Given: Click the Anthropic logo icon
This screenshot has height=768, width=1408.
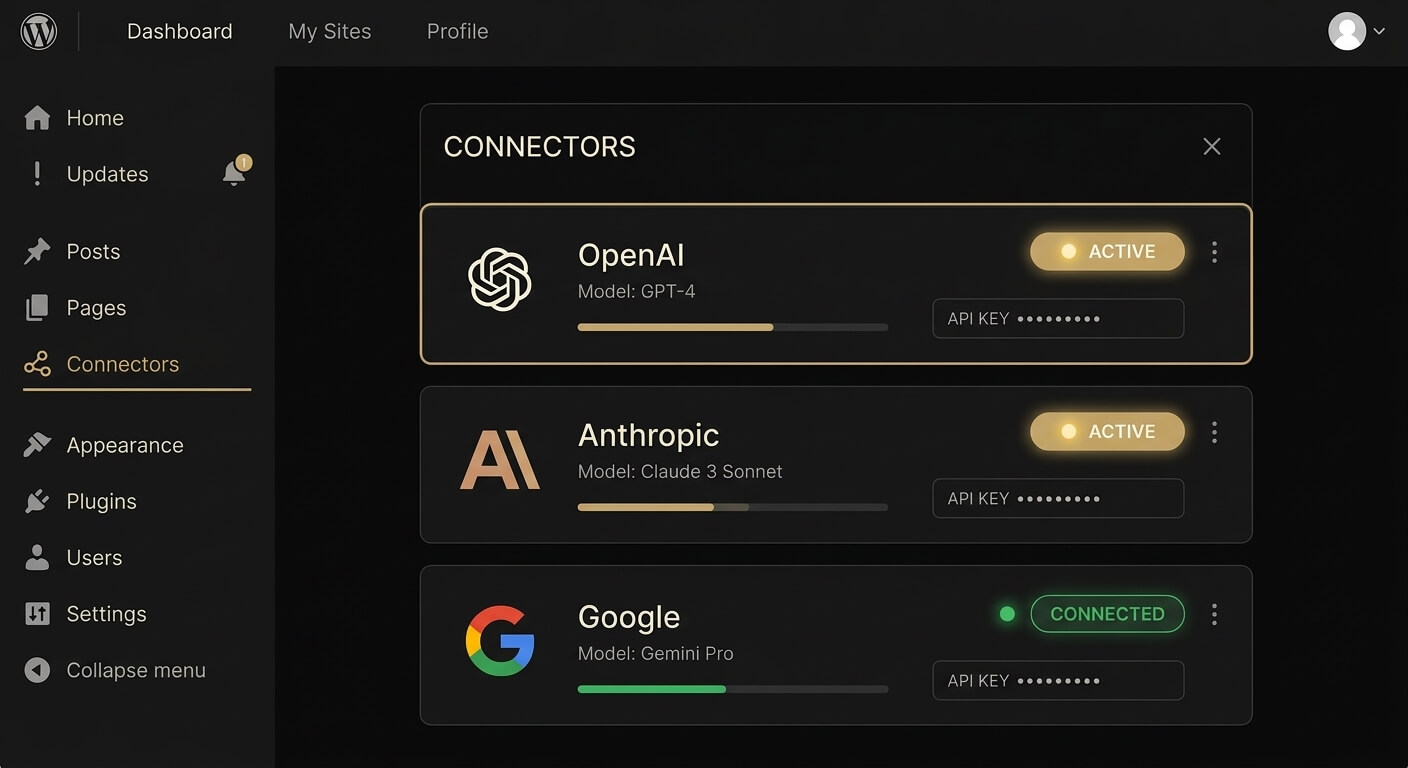Looking at the screenshot, I should (500, 460).
